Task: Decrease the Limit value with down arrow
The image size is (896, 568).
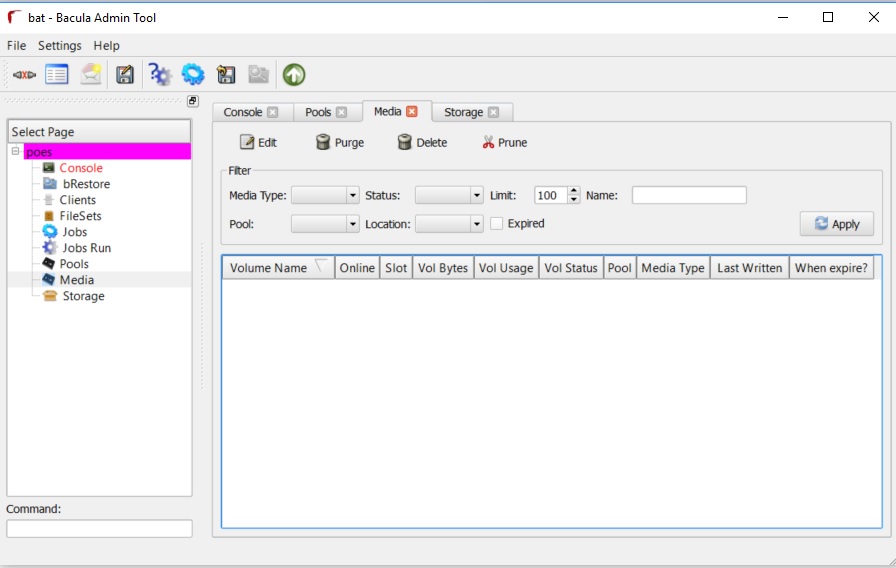Action: coord(574,199)
